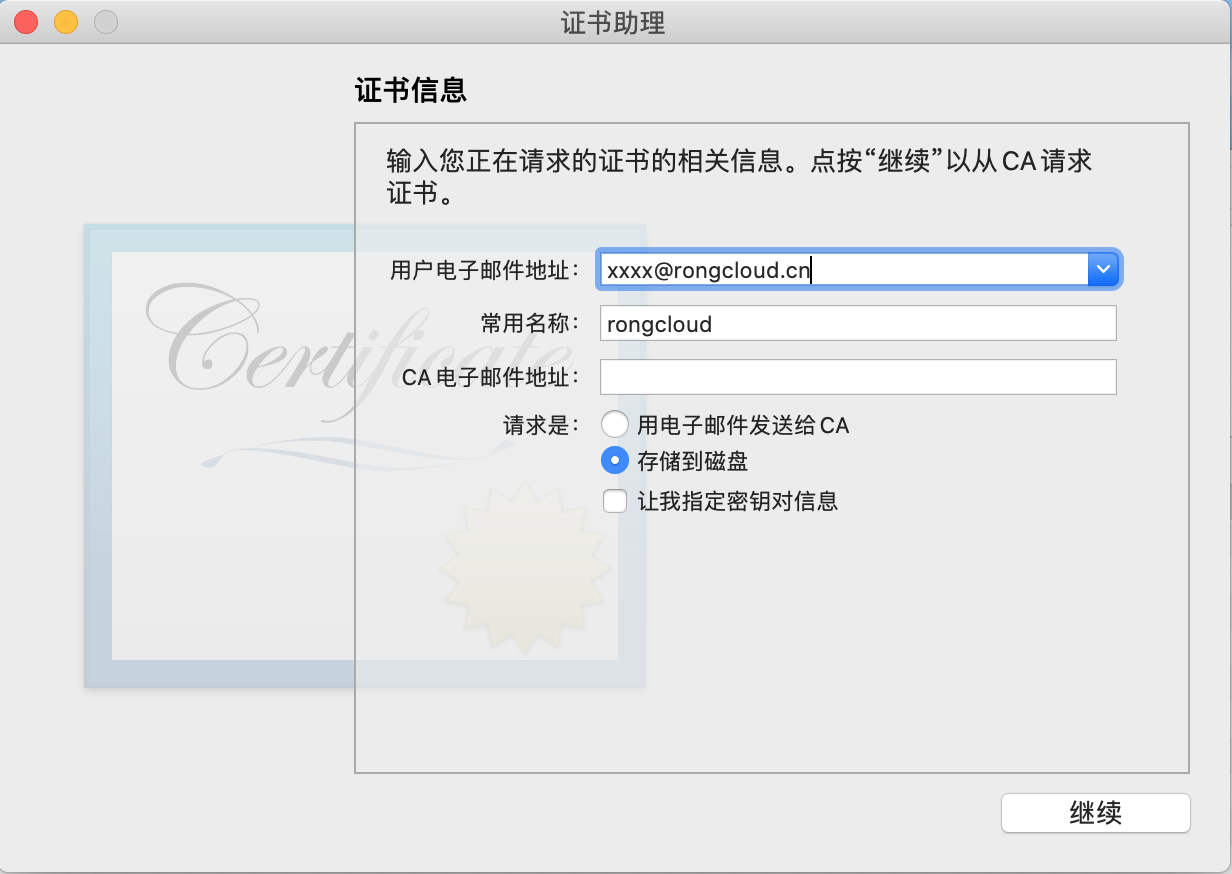Click the 常用名称 label
This screenshot has height=874, width=1232.
(530, 324)
